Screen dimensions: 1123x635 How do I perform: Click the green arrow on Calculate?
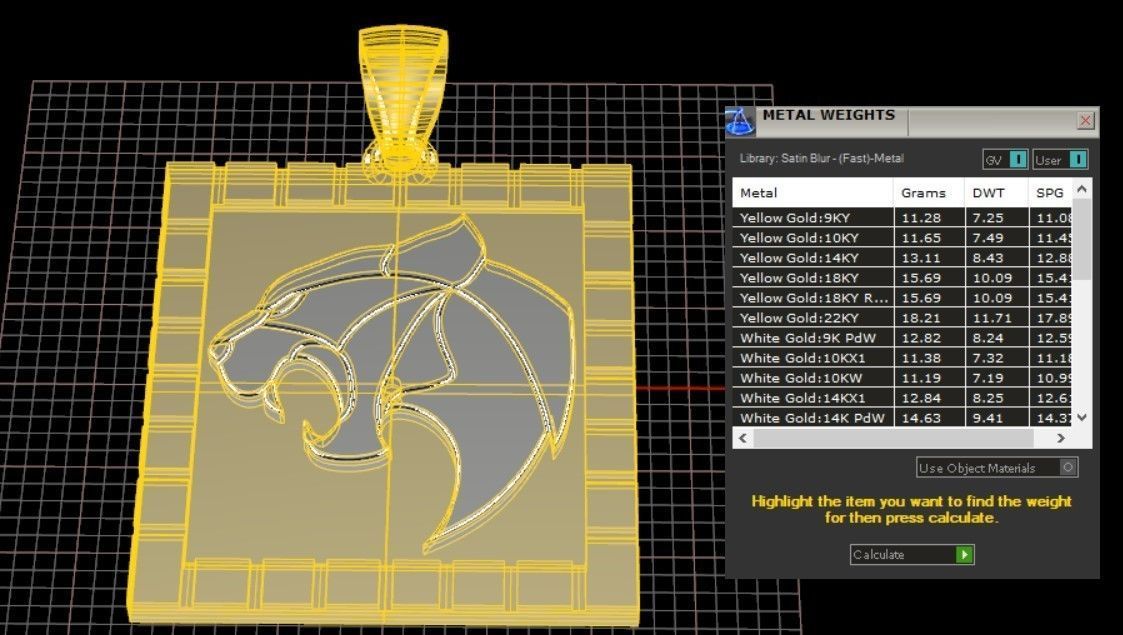click(965, 554)
